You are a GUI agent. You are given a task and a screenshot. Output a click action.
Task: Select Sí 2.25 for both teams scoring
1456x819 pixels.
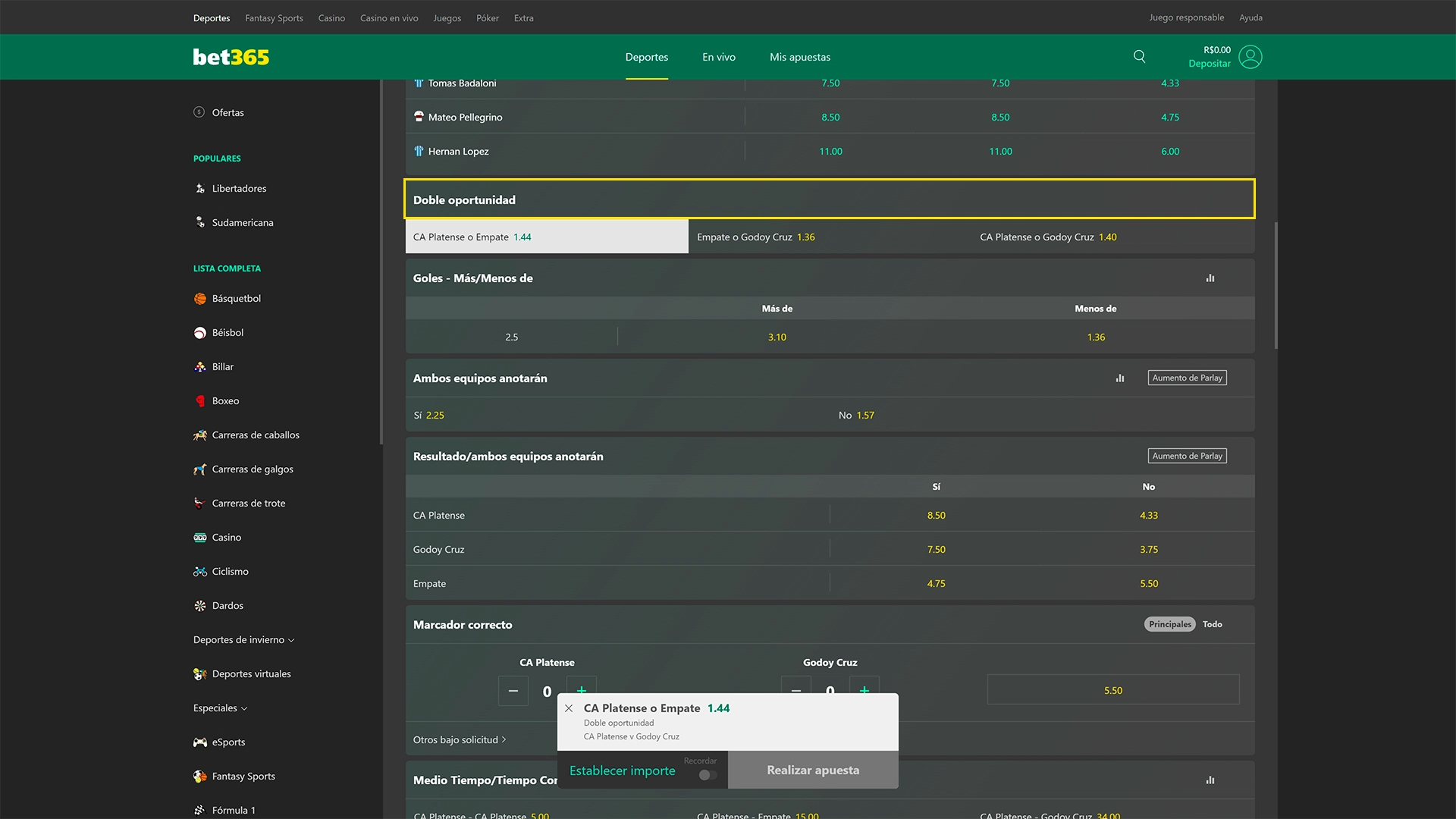(618, 415)
